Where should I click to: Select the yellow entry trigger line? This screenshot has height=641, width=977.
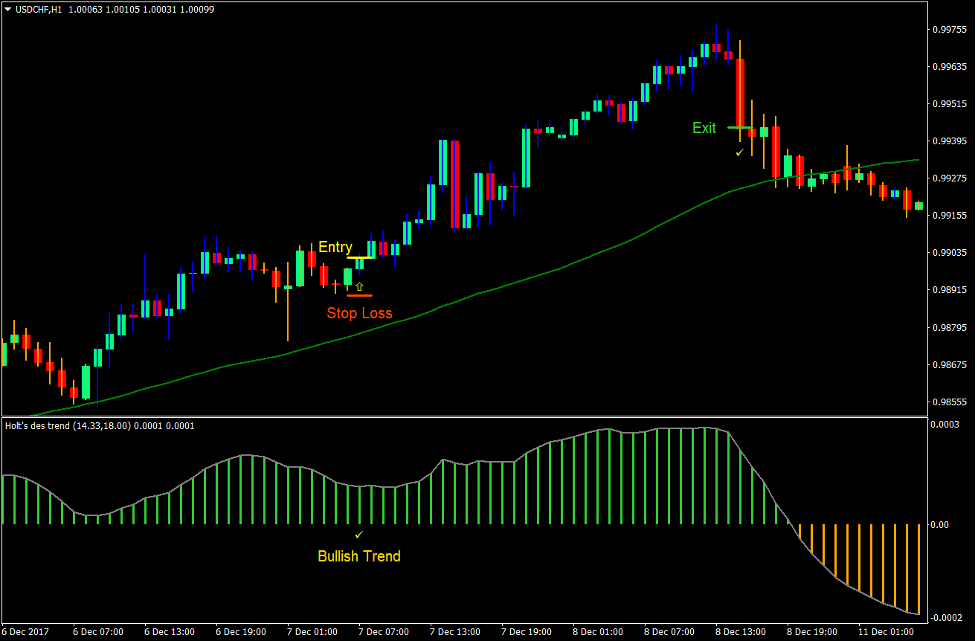pos(360,258)
